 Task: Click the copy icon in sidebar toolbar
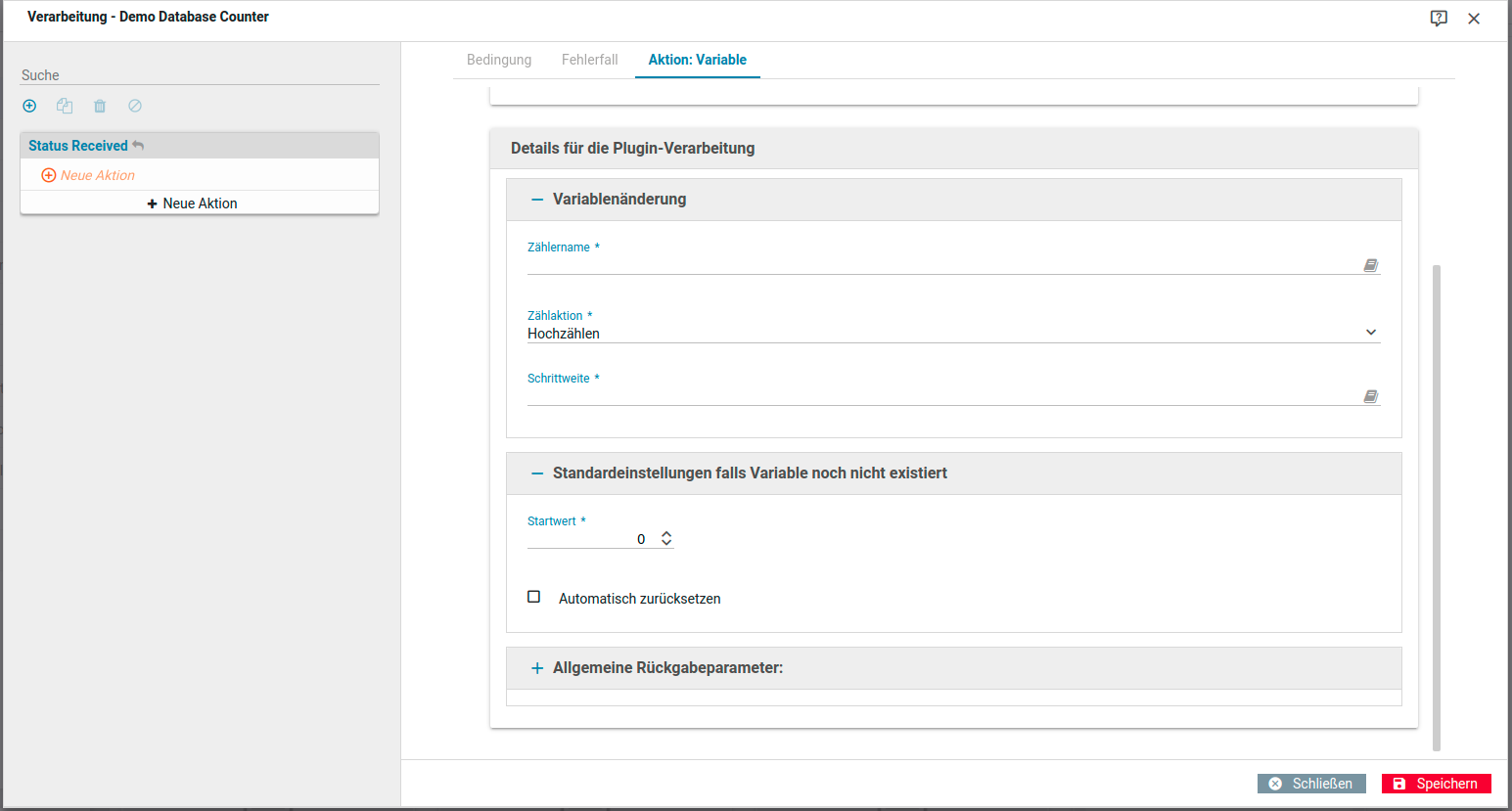65,106
